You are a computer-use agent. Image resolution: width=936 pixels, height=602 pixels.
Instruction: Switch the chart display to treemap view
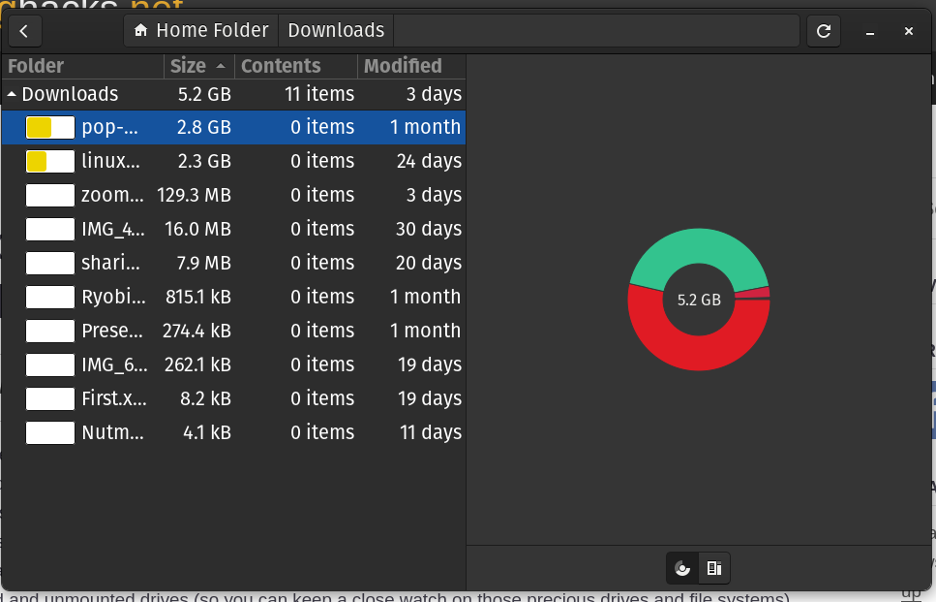pyautogui.click(x=714, y=567)
